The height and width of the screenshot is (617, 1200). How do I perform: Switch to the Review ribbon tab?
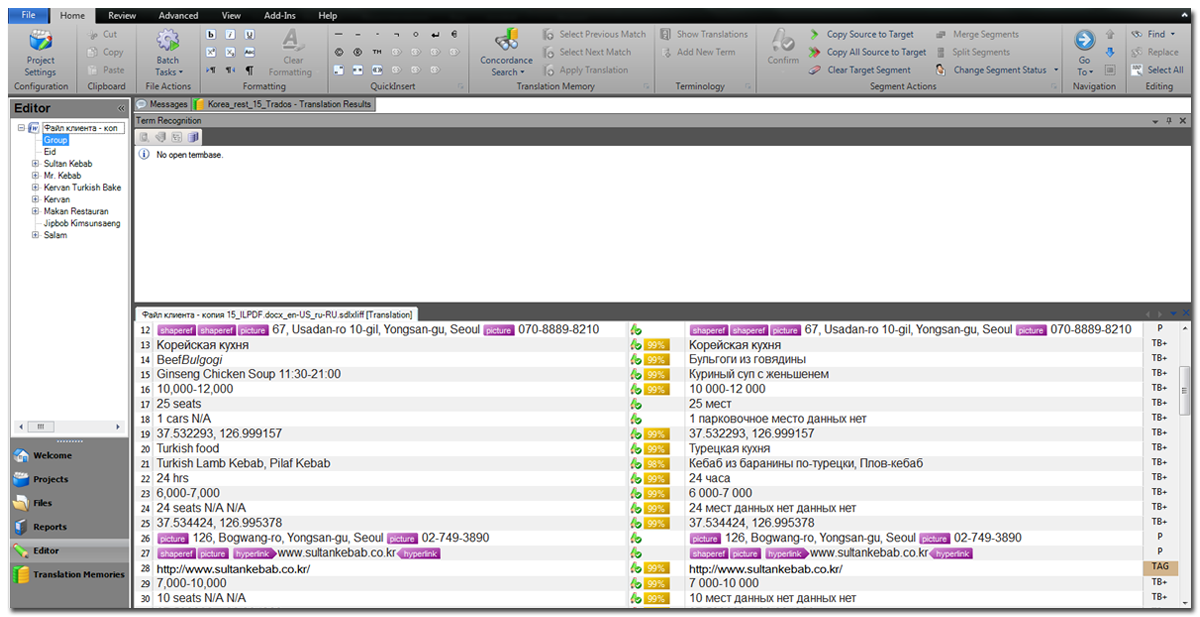[122, 16]
